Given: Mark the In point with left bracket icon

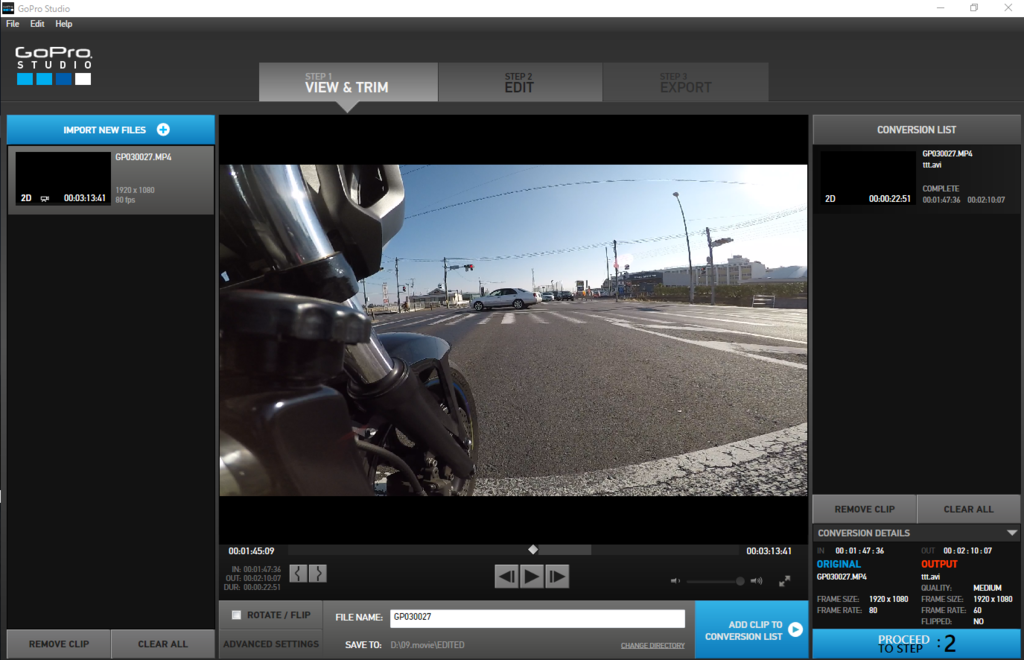Looking at the screenshot, I should point(298,573).
